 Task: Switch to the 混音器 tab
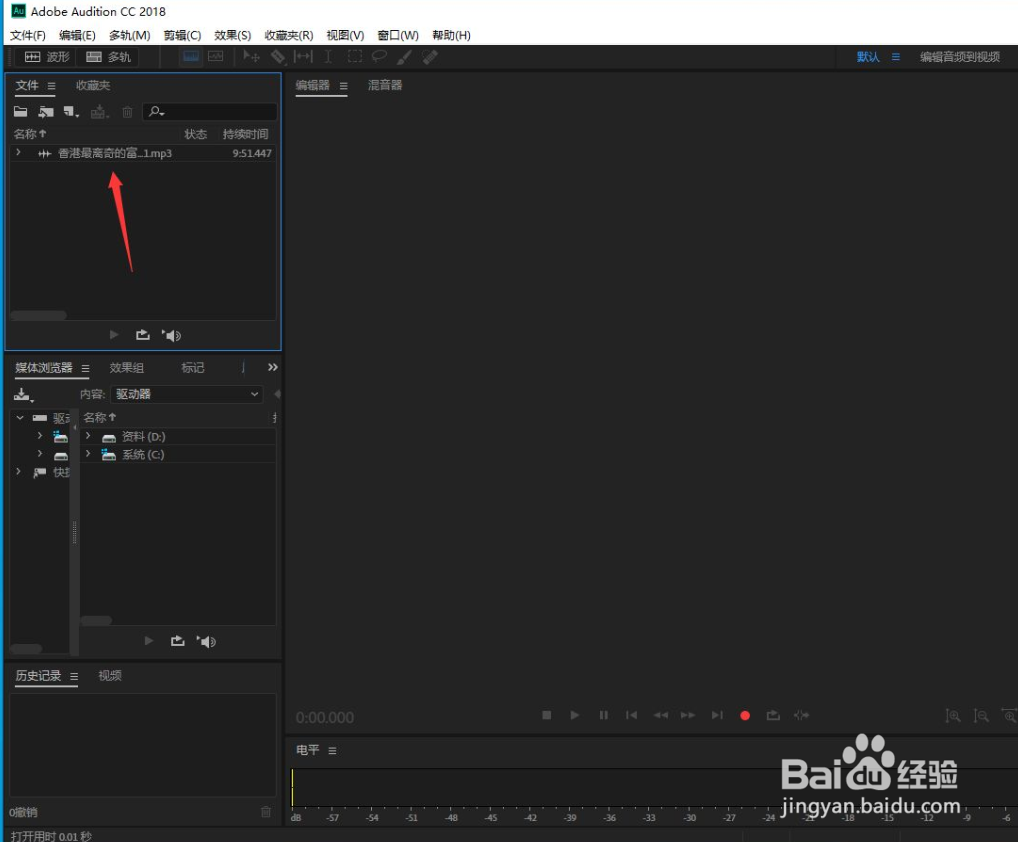click(x=385, y=85)
